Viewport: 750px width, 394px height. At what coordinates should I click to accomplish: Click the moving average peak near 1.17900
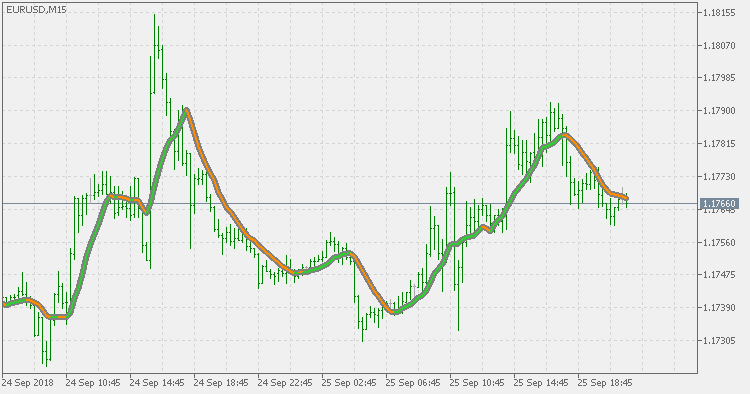pyautogui.click(x=187, y=110)
